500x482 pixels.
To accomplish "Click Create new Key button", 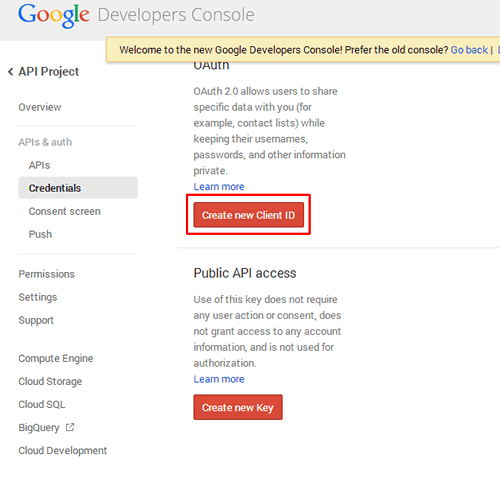I will pos(238,407).
